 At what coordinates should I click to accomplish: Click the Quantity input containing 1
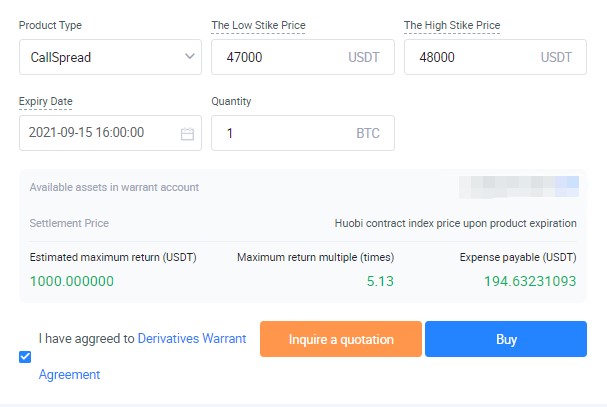[280, 133]
